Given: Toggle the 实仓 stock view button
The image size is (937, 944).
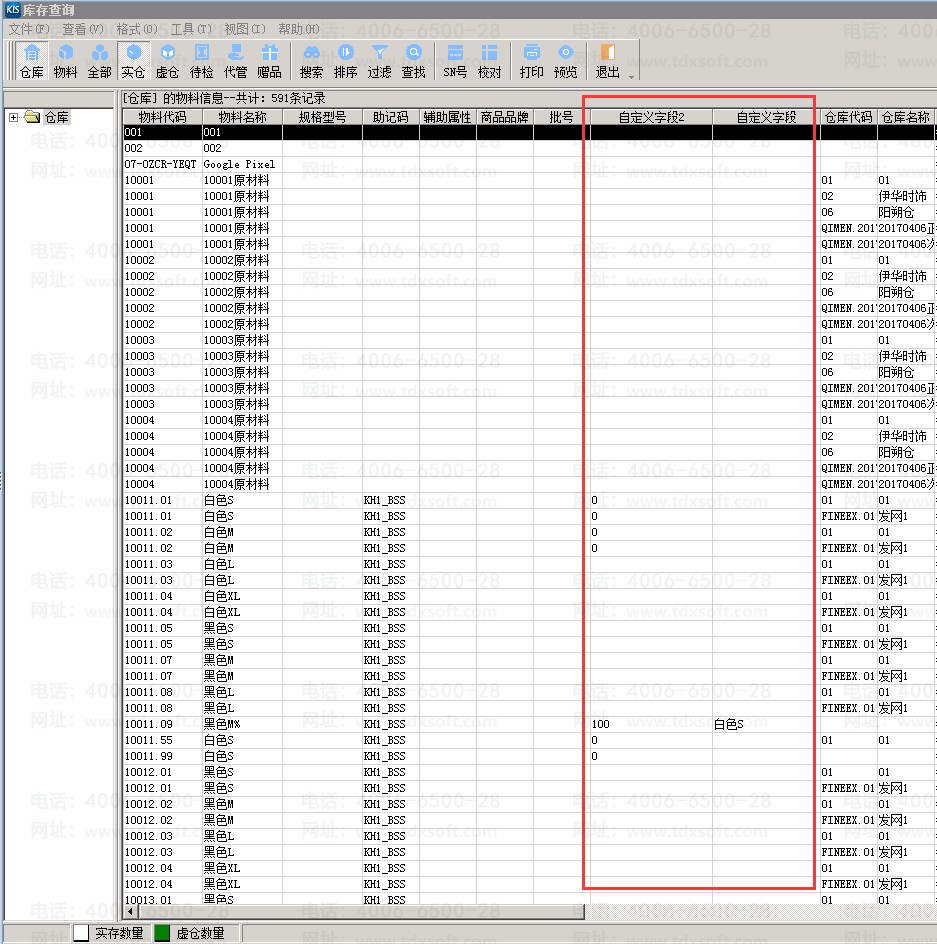Looking at the screenshot, I should [133, 60].
